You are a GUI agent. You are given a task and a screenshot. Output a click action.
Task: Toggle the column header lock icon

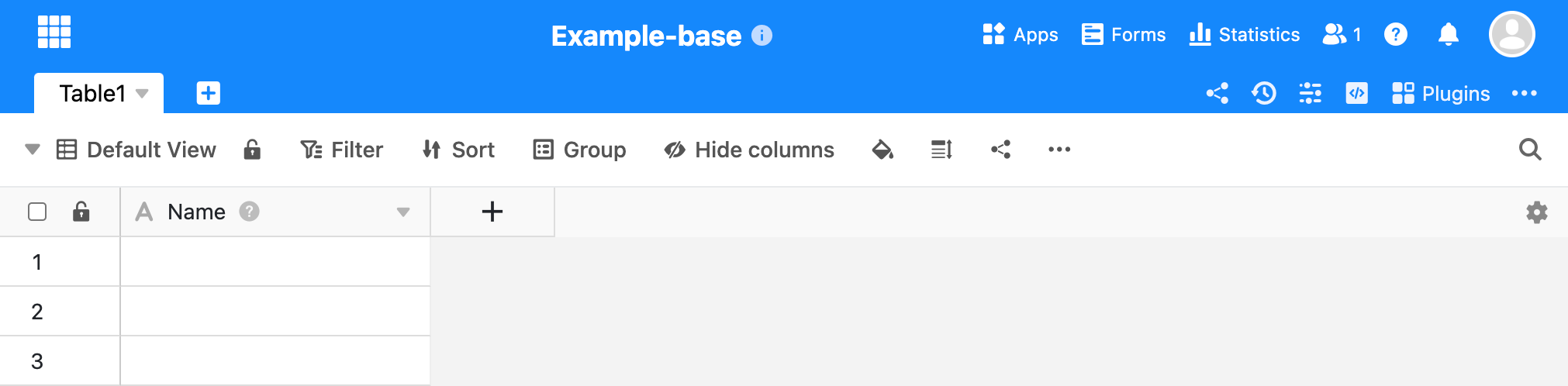pos(81,212)
